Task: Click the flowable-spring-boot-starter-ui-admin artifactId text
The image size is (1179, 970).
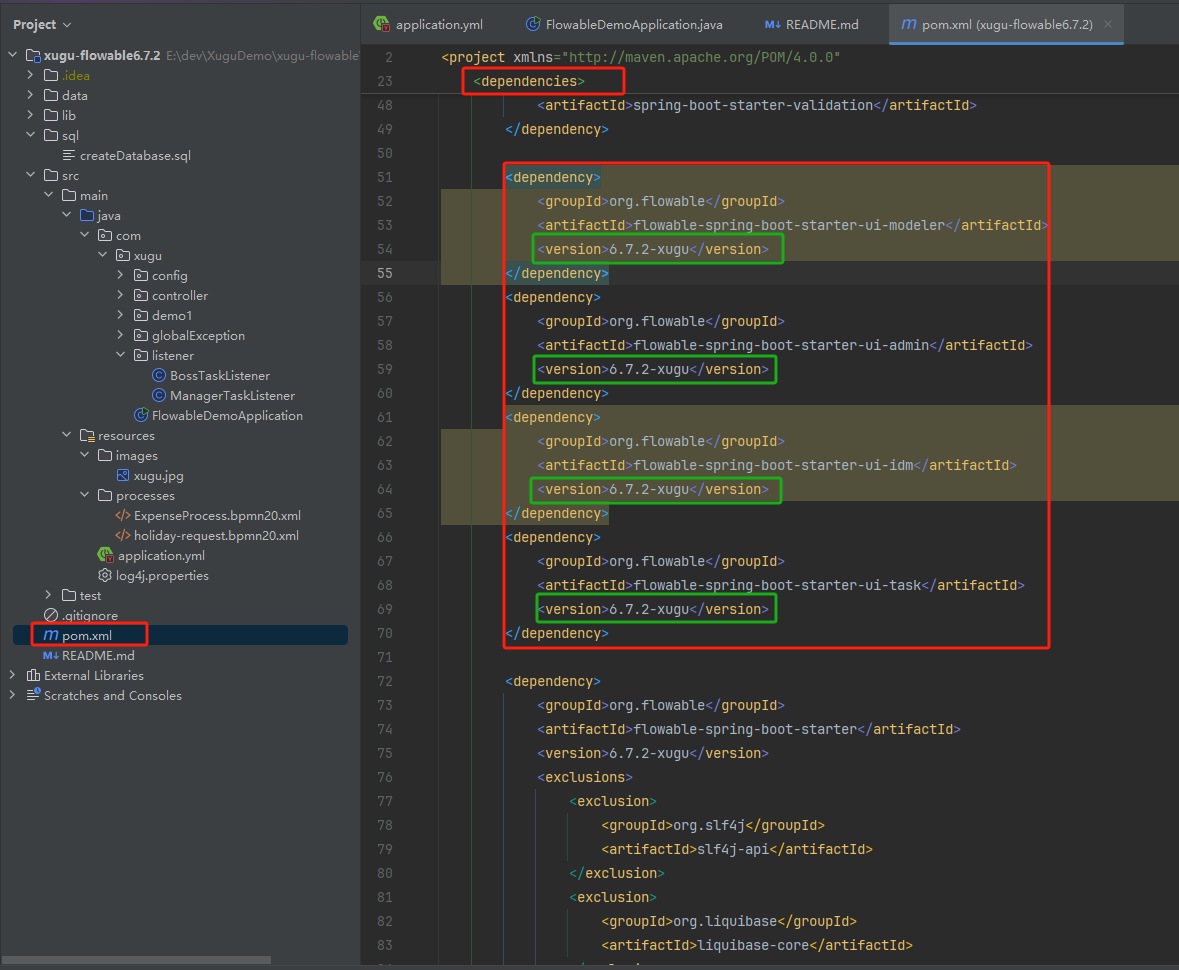Action: (x=781, y=345)
